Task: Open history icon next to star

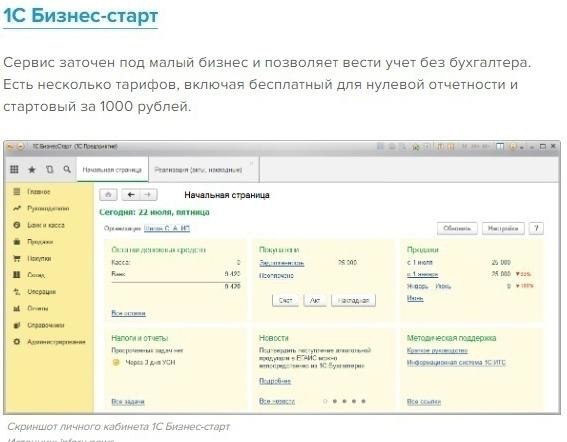Action: 50,169
